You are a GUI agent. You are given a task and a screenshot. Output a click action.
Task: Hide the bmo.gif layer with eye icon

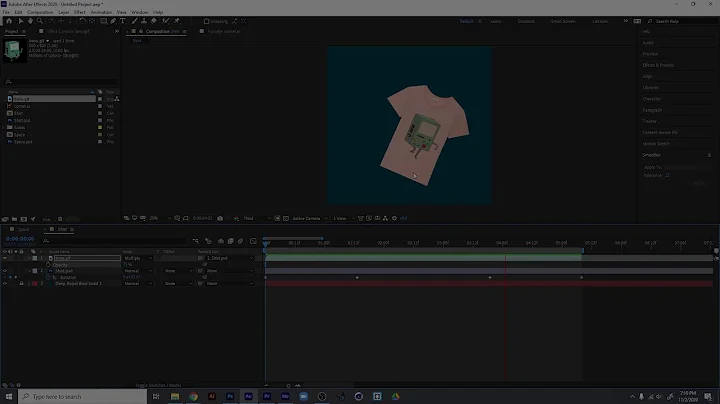5,258
